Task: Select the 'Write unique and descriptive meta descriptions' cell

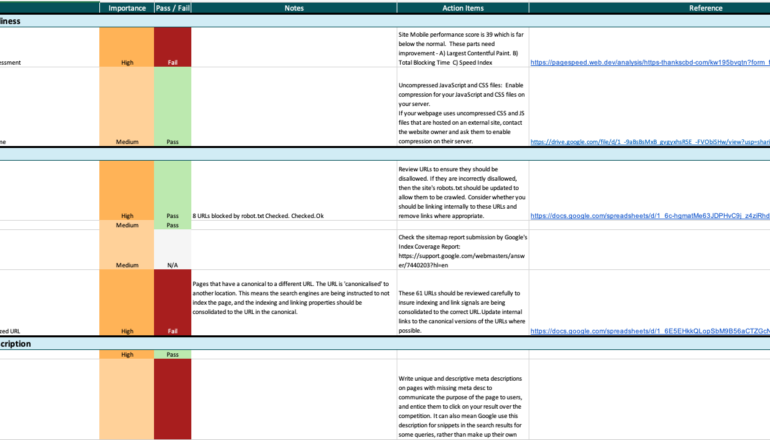Action: pyautogui.click(x=463, y=400)
